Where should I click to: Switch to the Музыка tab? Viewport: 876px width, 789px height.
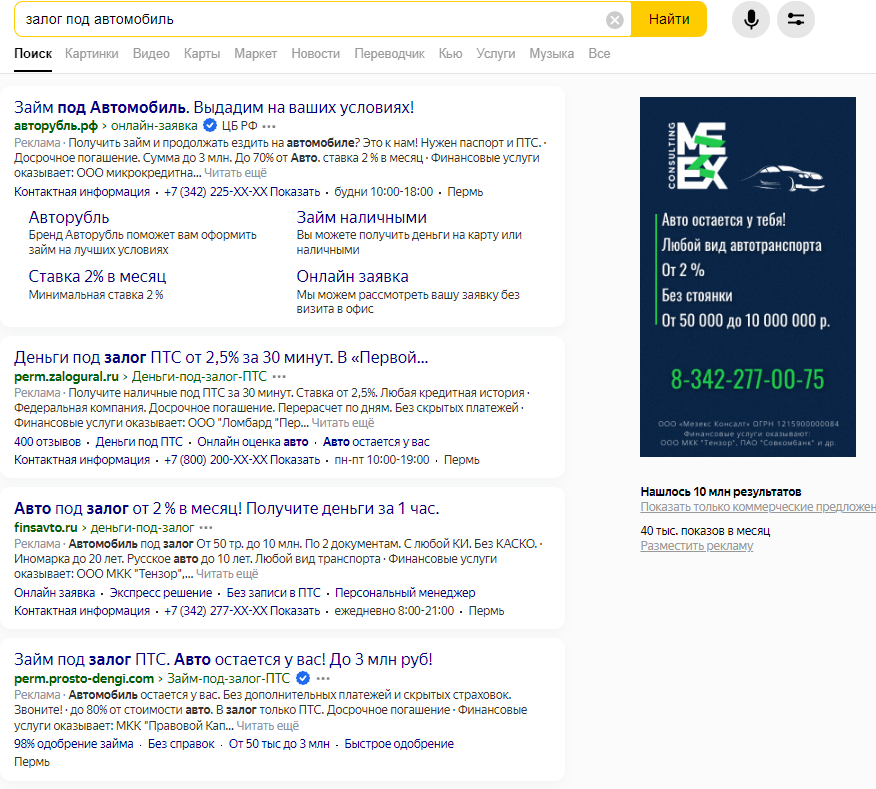pos(551,54)
